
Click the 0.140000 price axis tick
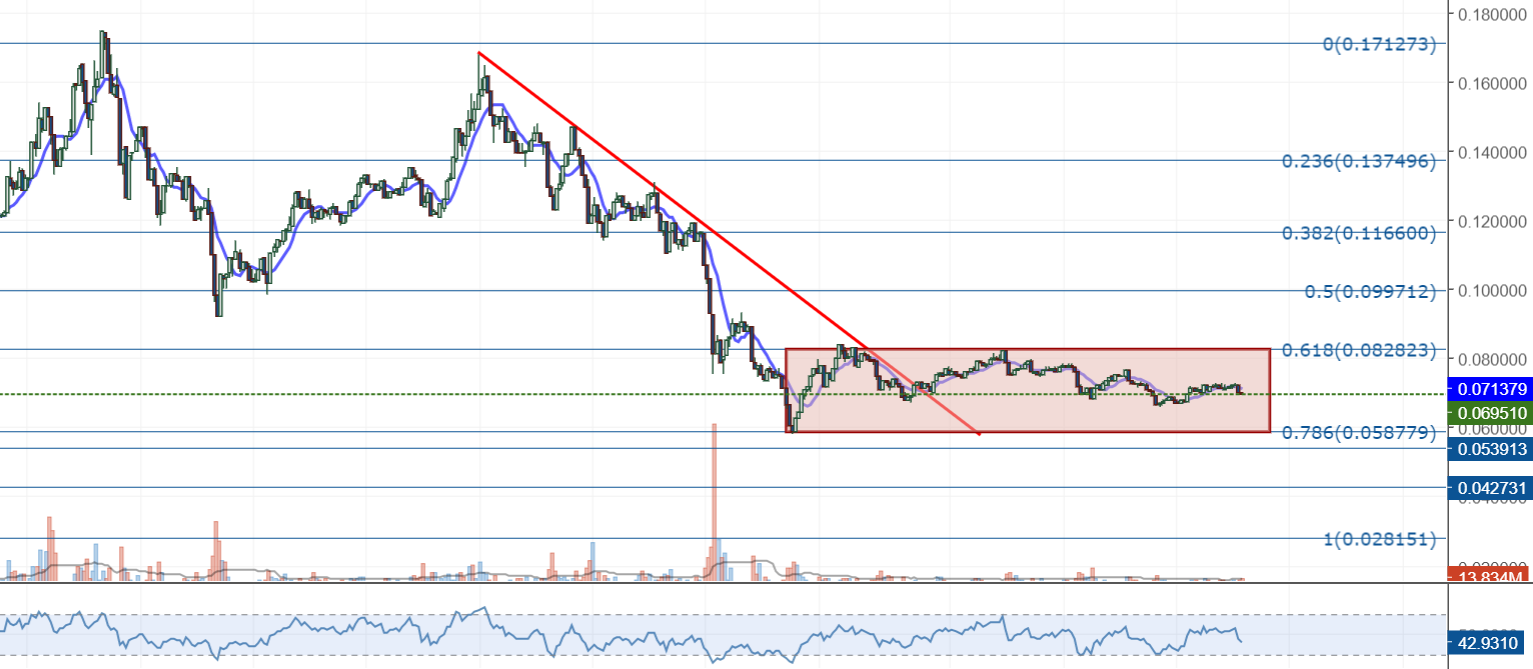click(1496, 153)
